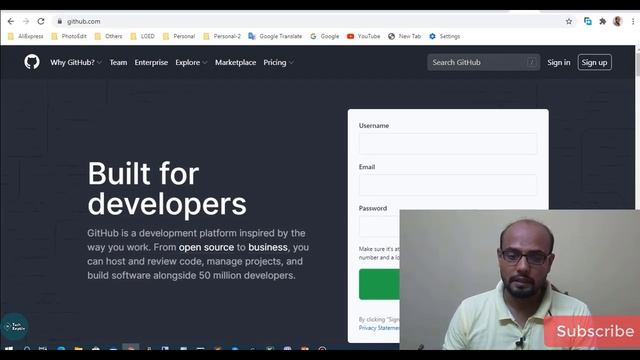Follow the business link
Image resolution: width=640 pixels, height=360 pixels.
[x=268, y=247]
